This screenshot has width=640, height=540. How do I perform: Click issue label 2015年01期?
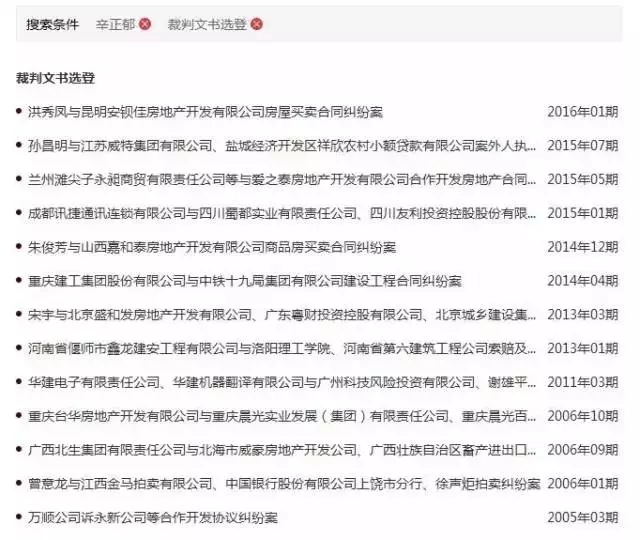pos(583,213)
